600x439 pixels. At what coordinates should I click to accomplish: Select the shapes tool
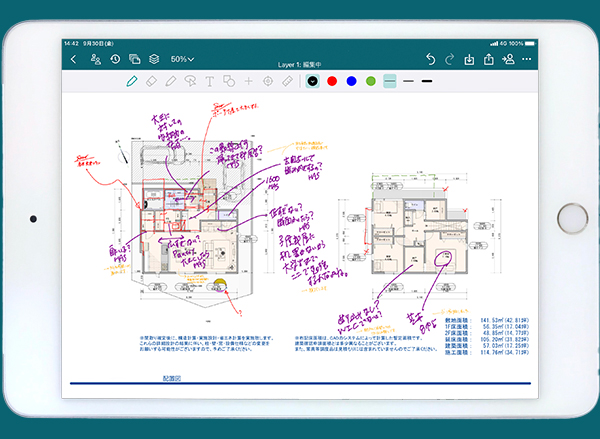coord(229,80)
